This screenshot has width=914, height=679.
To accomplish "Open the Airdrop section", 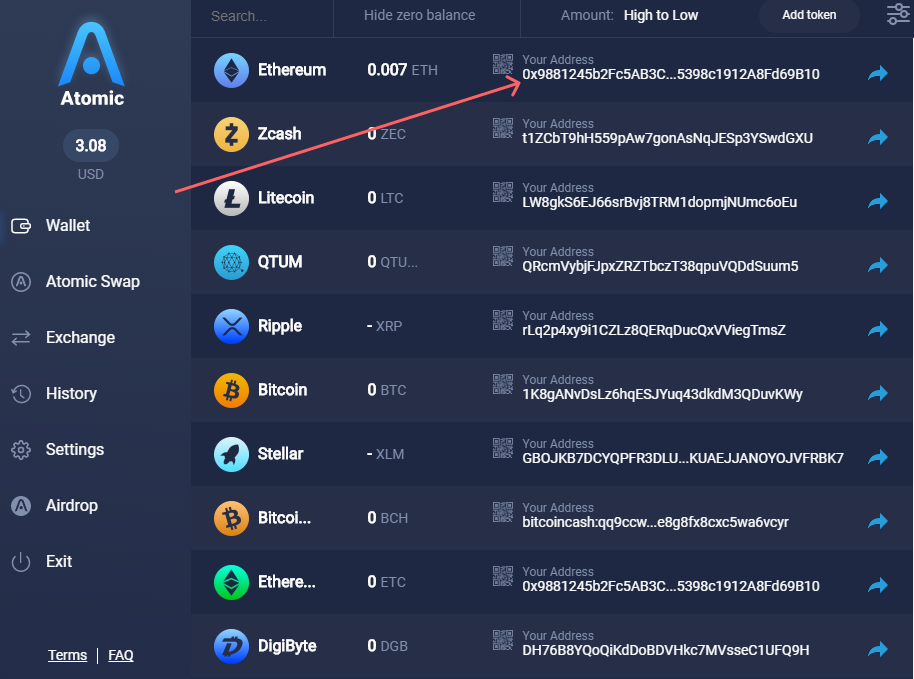I will pyautogui.click(x=54, y=505).
